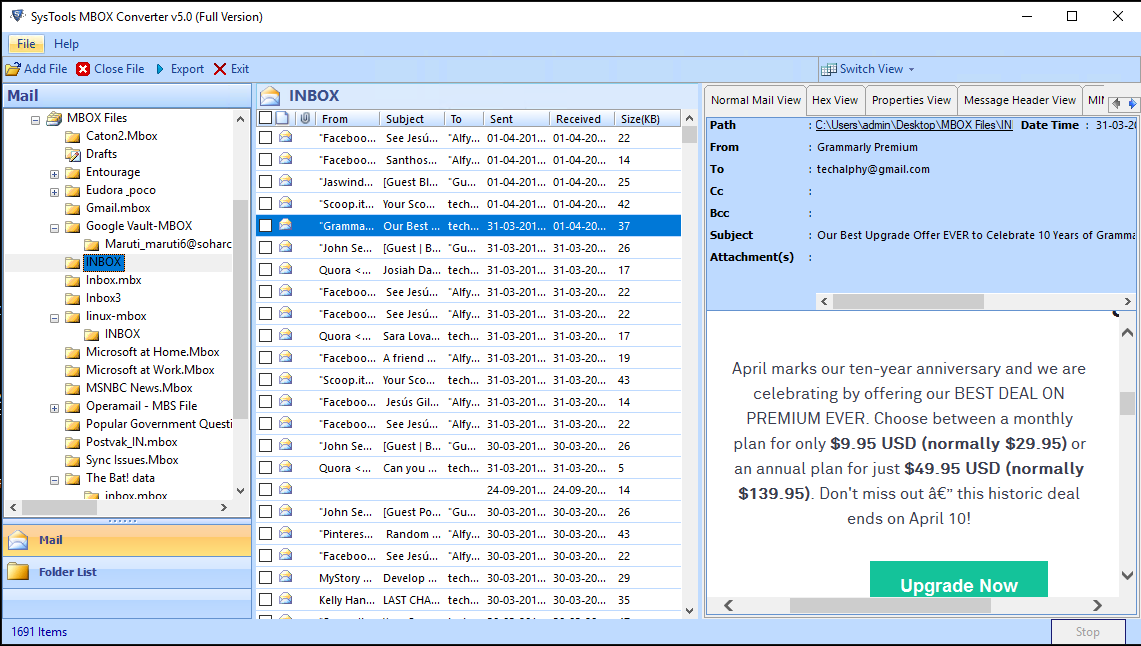Click the MSNBC News.Mbox folder icon
This screenshot has height=646, width=1141.
(x=72, y=388)
